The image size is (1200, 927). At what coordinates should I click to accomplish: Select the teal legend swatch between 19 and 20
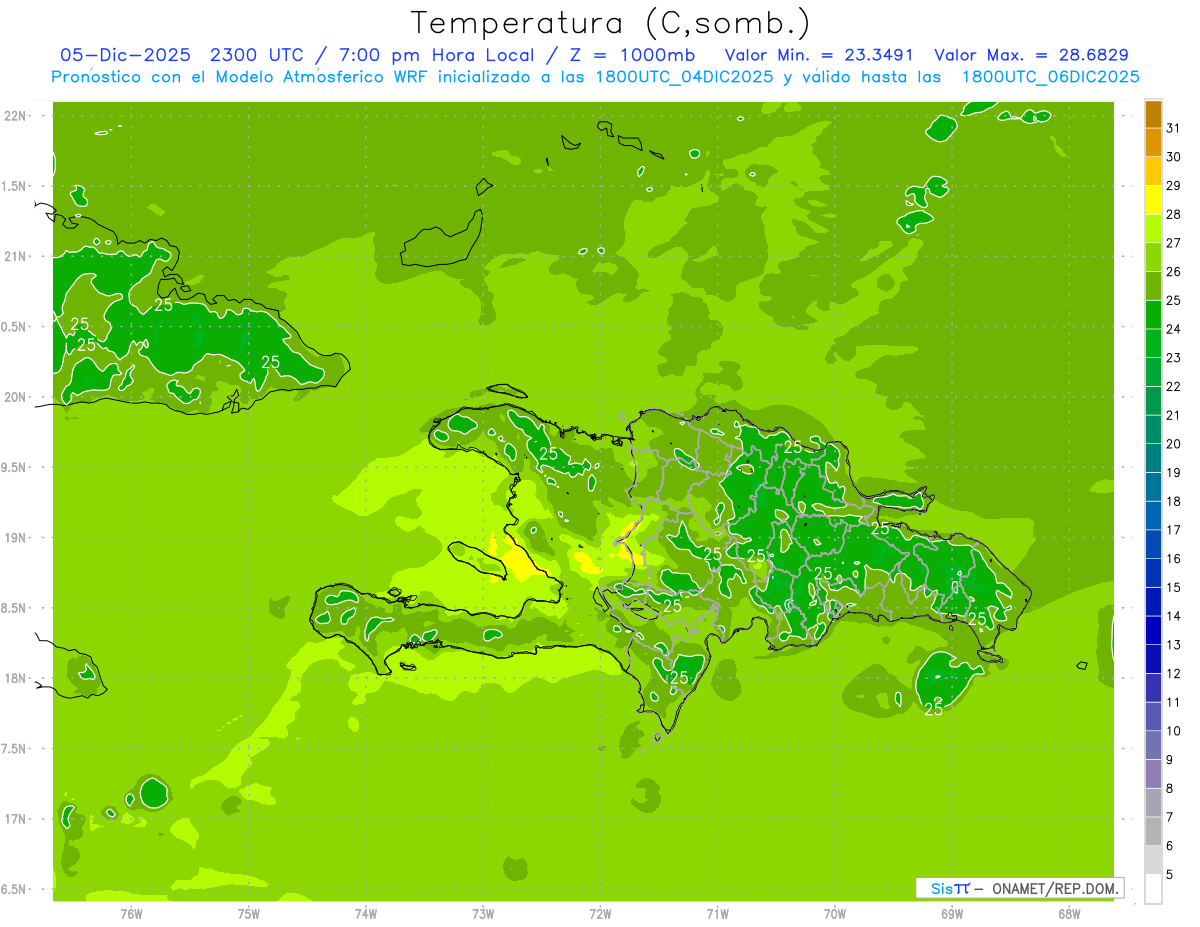click(1153, 458)
